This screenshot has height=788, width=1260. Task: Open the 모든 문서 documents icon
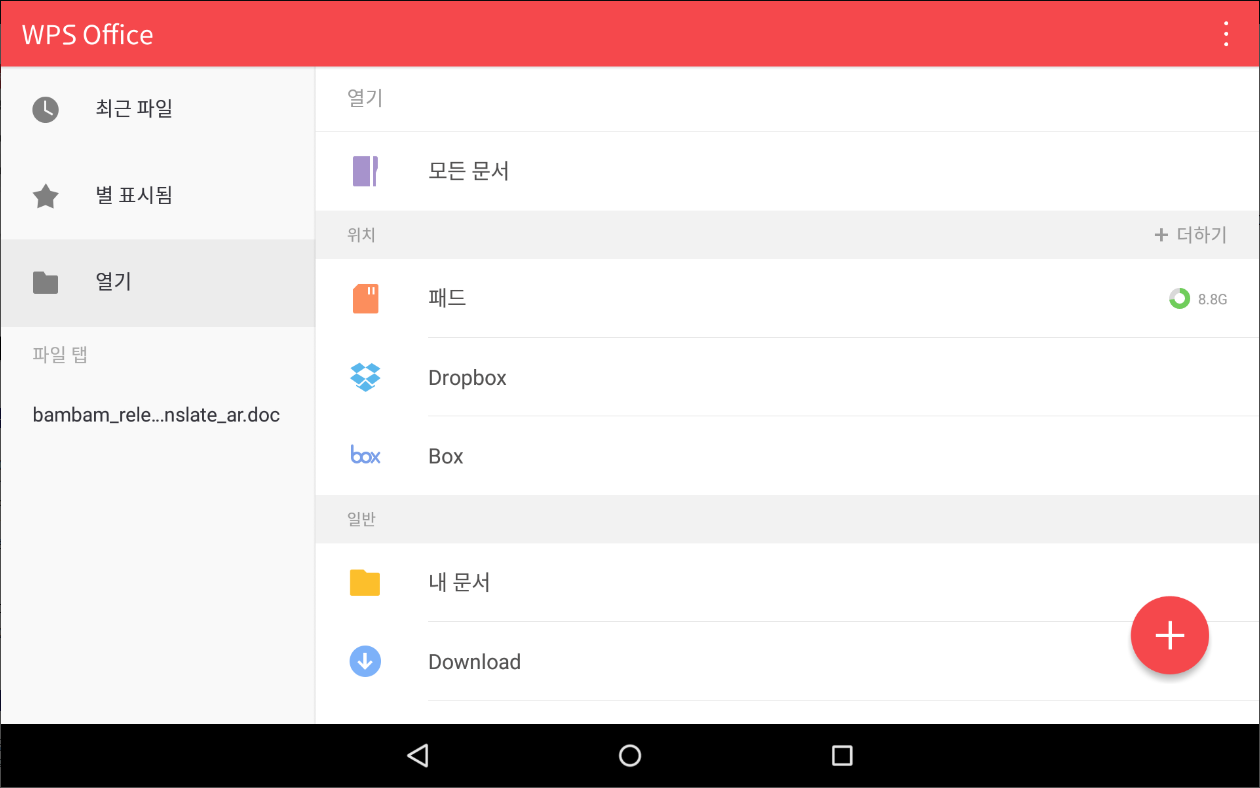pos(365,171)
